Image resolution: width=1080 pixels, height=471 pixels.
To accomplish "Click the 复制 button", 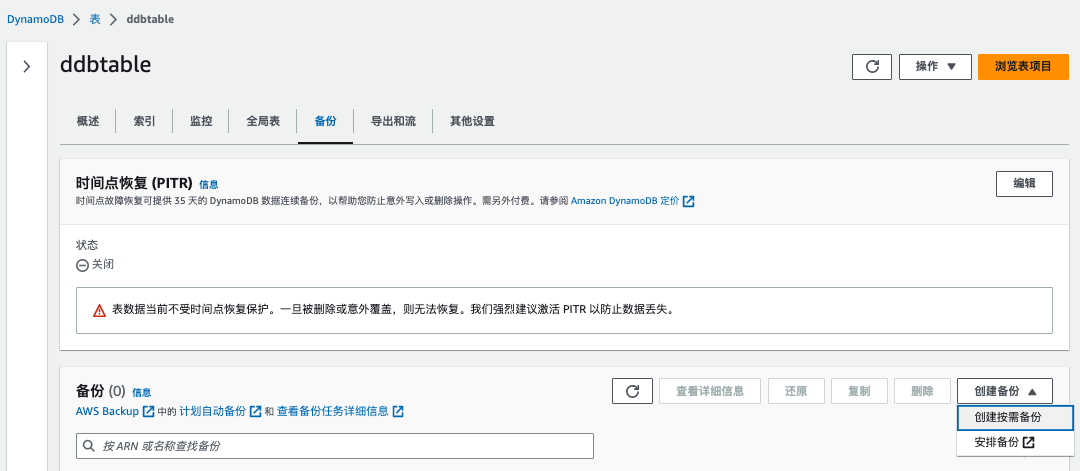I will tap(859, 391).
